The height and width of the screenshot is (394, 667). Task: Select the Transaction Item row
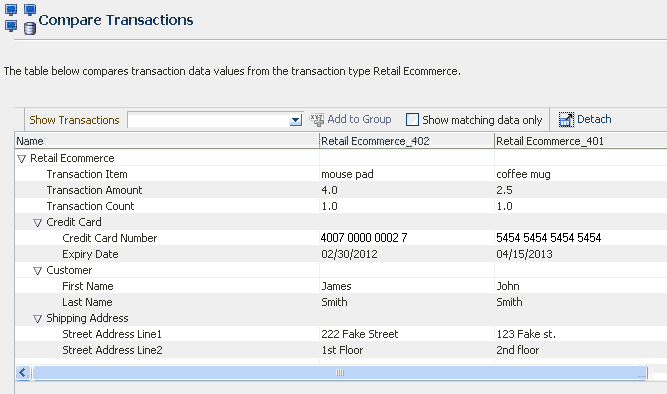[x=341, y=174]
